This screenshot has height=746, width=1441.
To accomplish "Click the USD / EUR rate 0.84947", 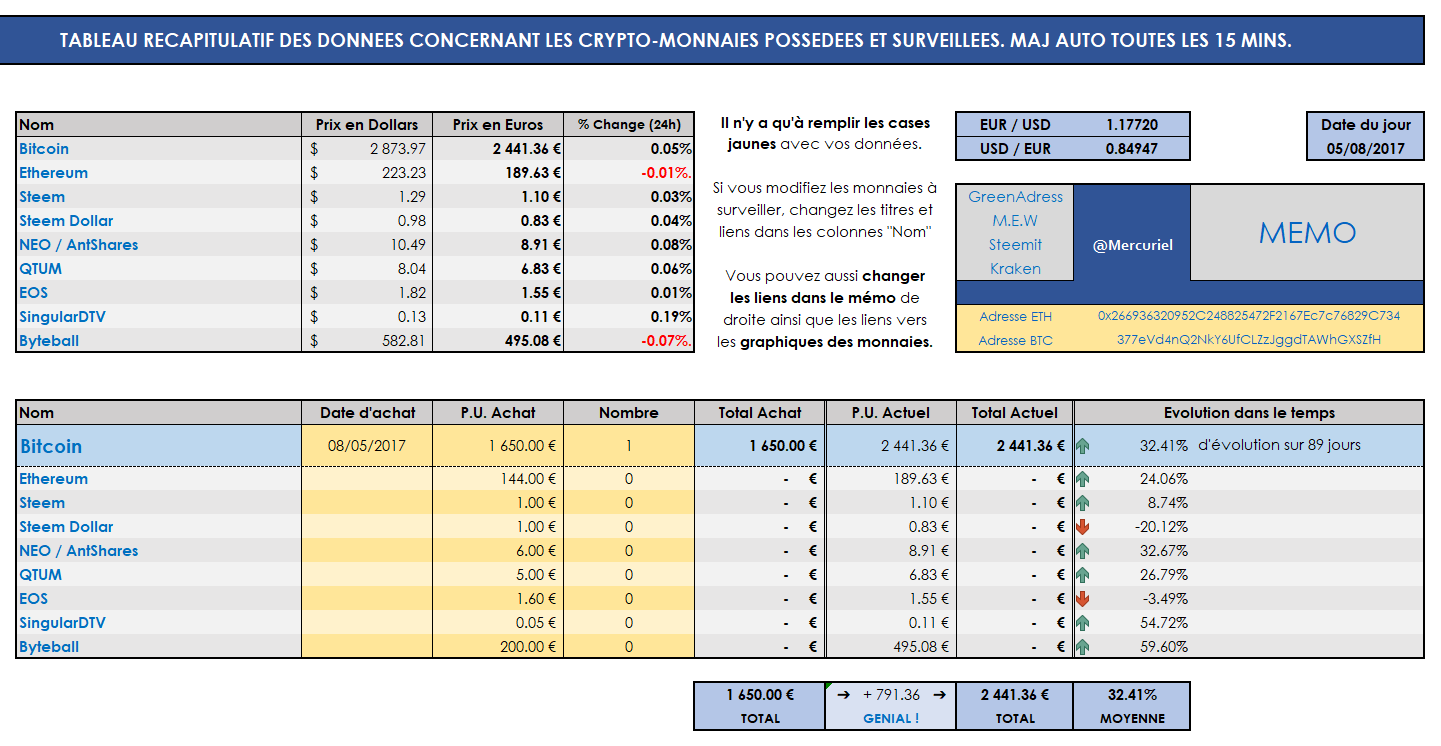I will [x=1132, y=149].
